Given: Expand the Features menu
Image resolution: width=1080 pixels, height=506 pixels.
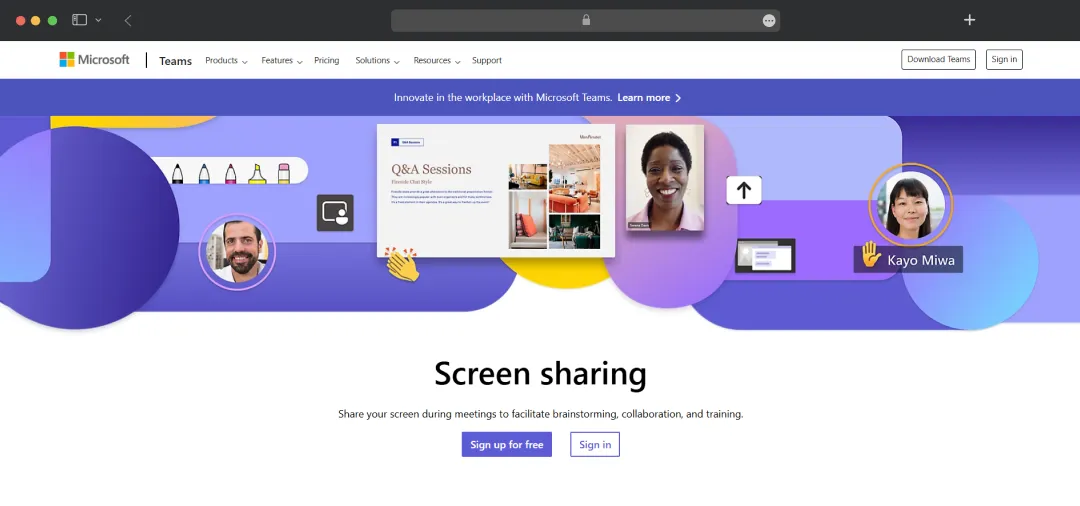Looking at the screenshot, I should click(282, 61).
